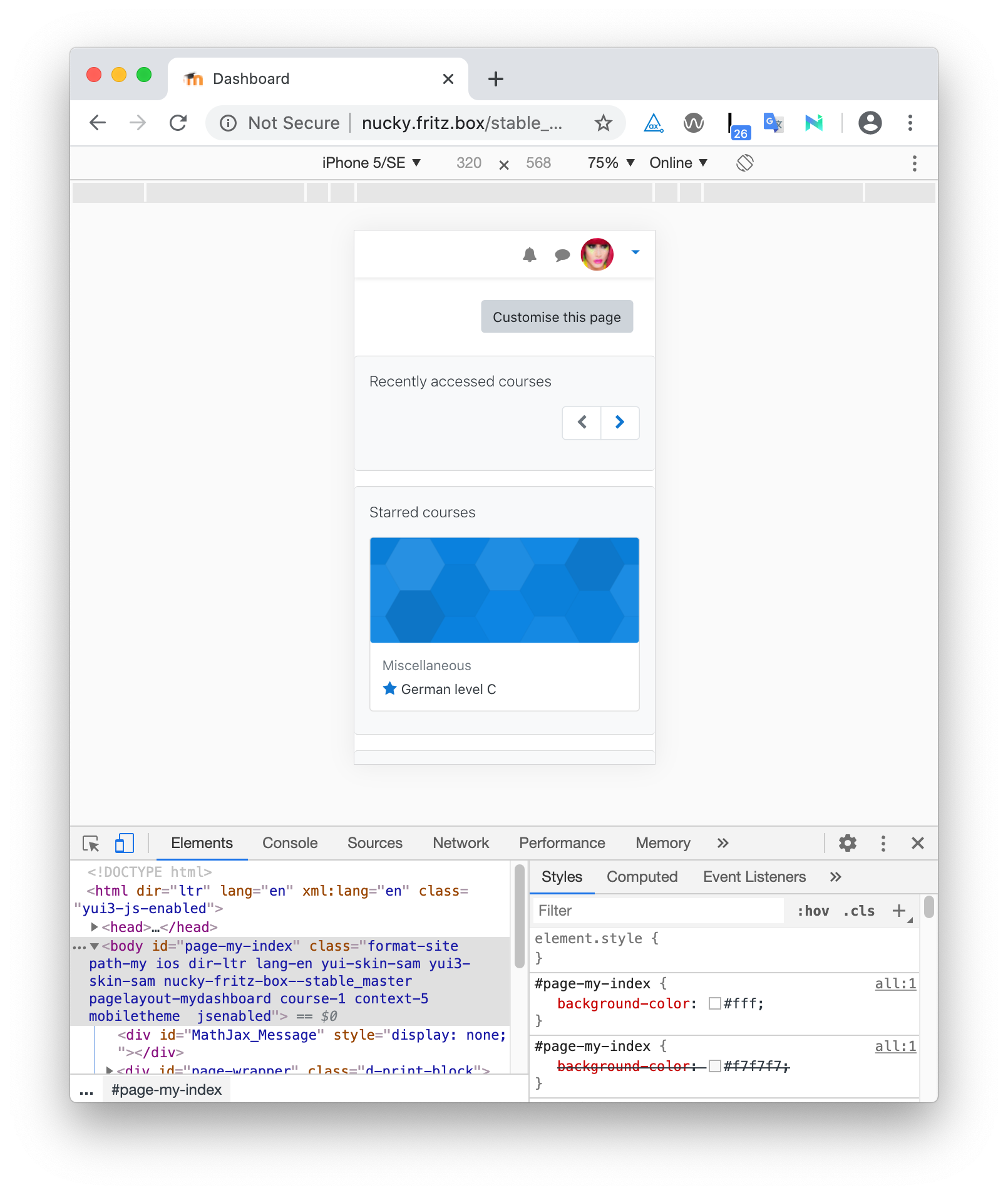Rotate the device orientation
Image resolution: width=1008 pixels, height=1195 pixels.
pyautogui.click(x=745, y=163)
